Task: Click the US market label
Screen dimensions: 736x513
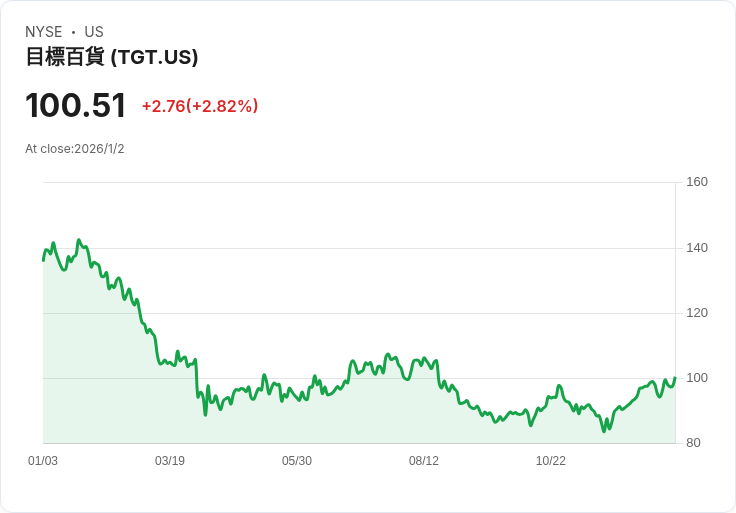Action: [94, 32]
